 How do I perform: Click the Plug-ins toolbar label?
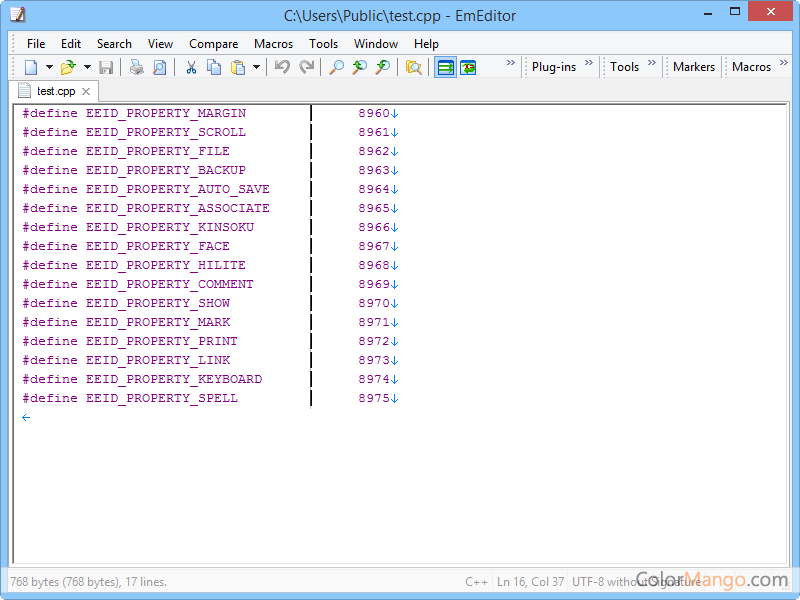[x=553, y=67]
